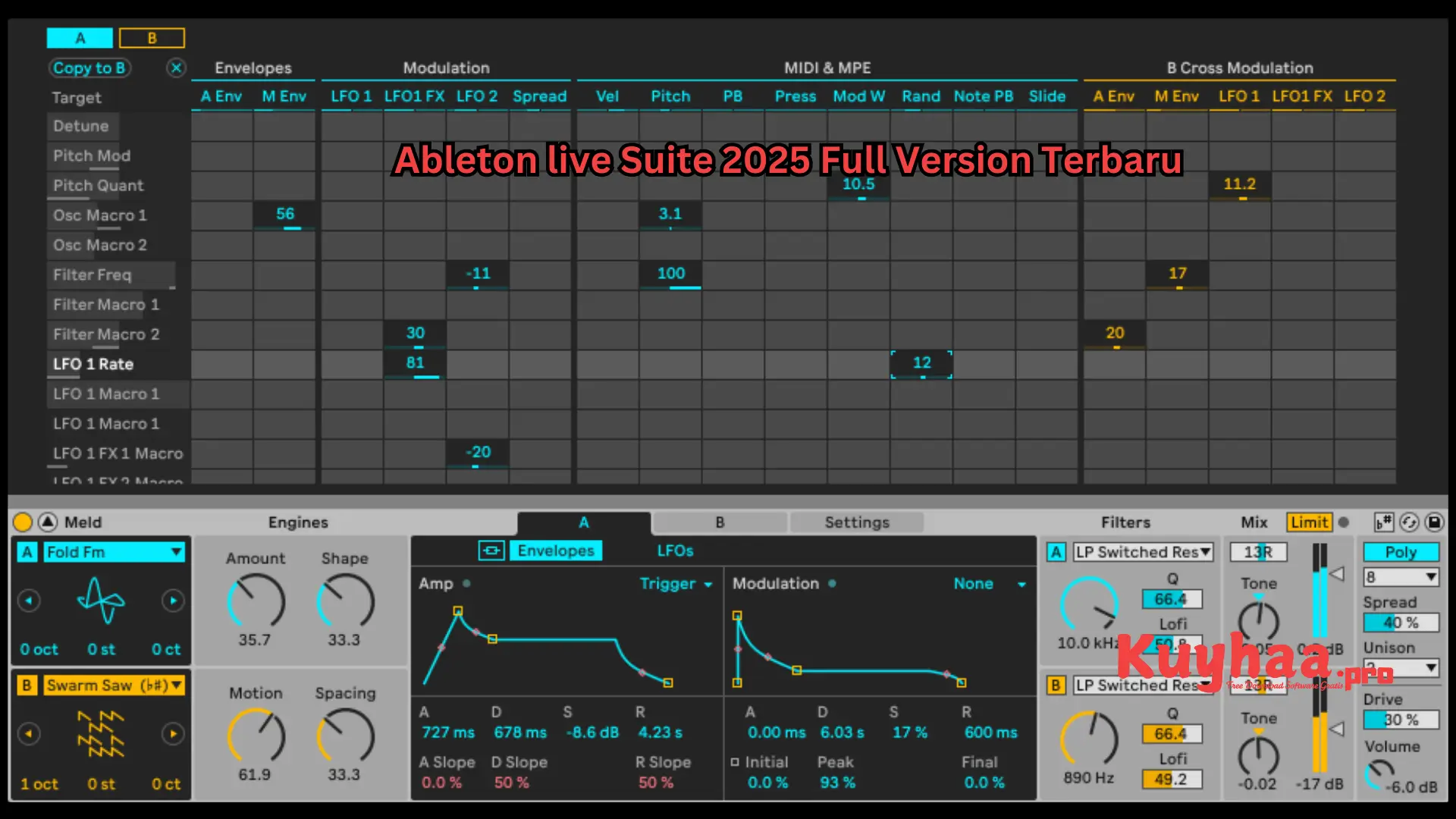The image size is (1456, 819).
Task: Open the Trigger mode dropdown for Amp envelope
Action: coord(676,584)
